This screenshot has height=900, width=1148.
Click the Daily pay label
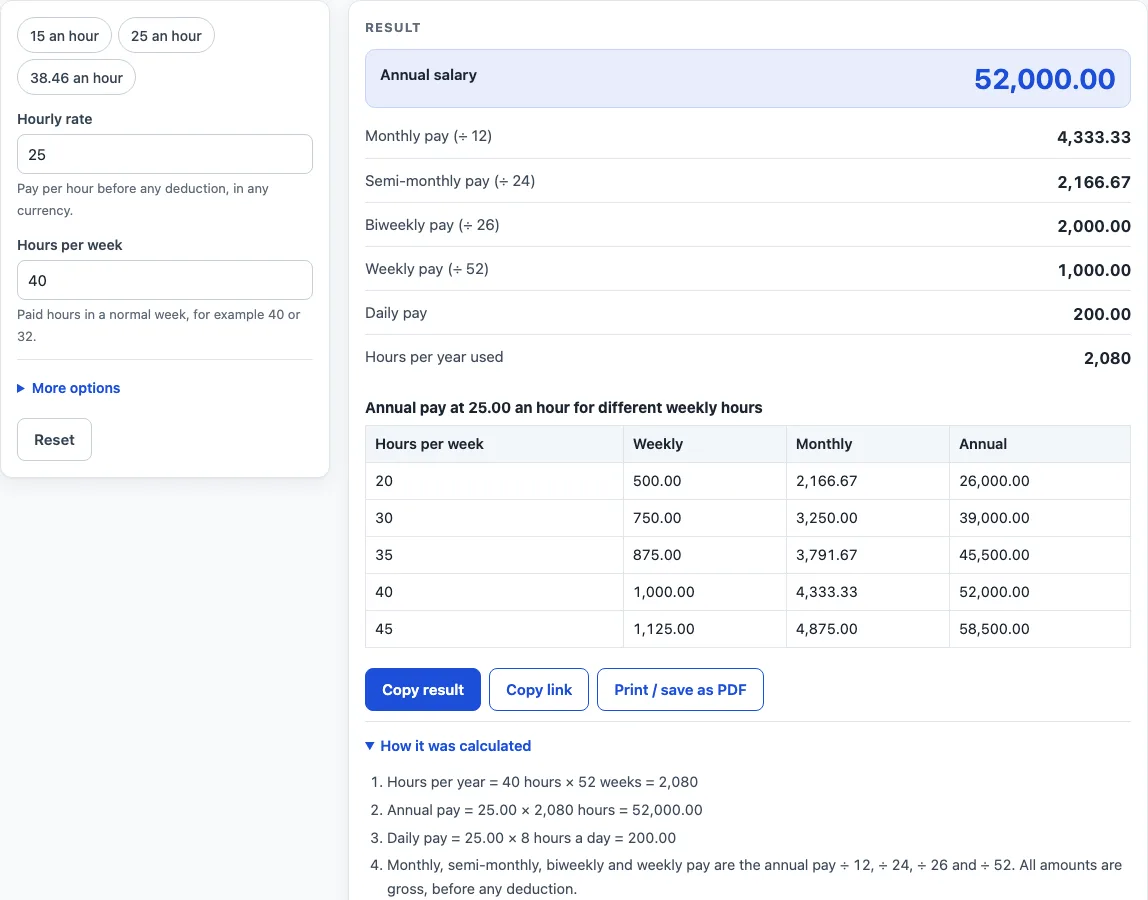(x=396, y=313)
